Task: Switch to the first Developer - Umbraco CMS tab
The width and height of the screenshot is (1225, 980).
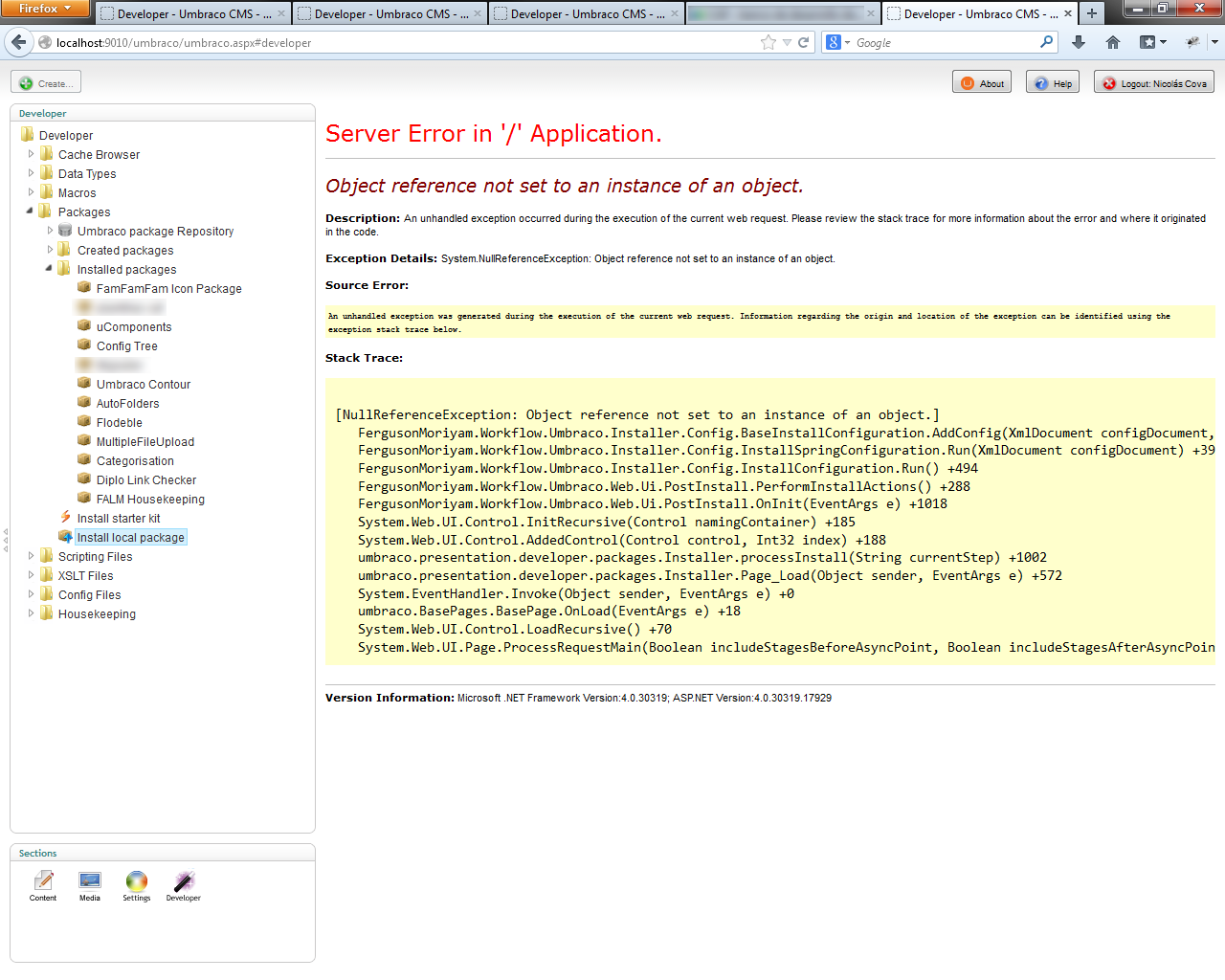Action: [191, 13]
